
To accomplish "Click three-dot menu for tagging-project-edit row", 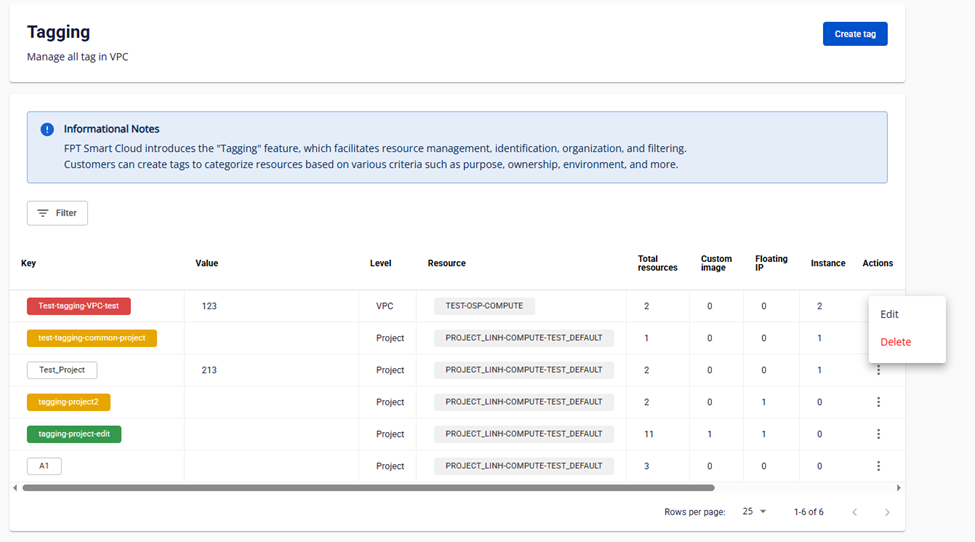I will (x=878, y=434).
